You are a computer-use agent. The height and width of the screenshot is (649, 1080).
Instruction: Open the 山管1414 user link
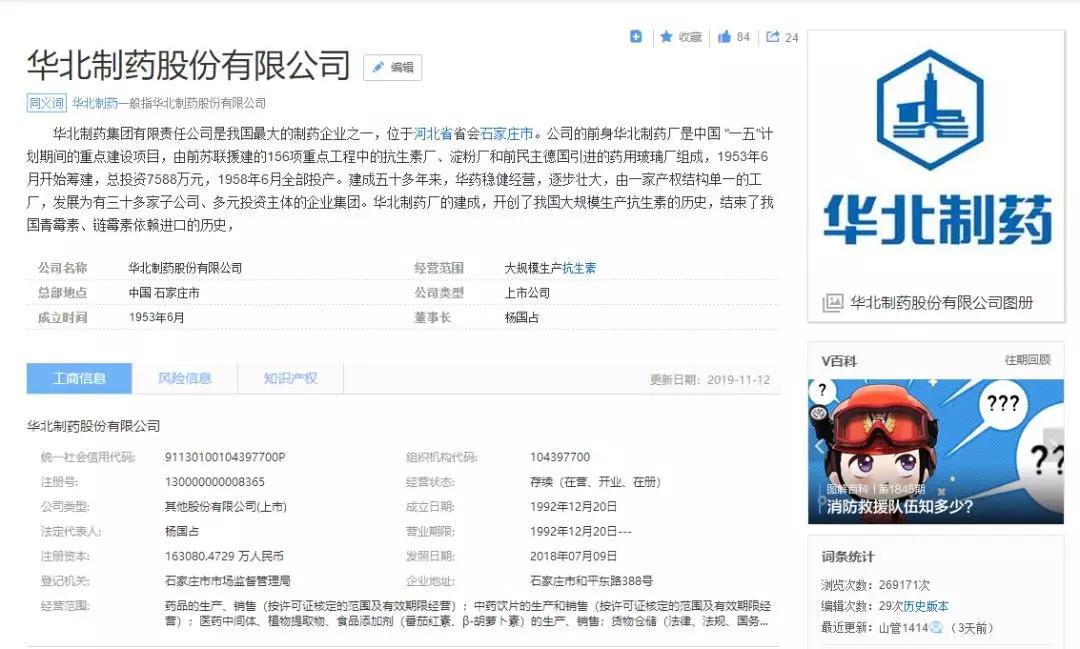pos(903,628)
